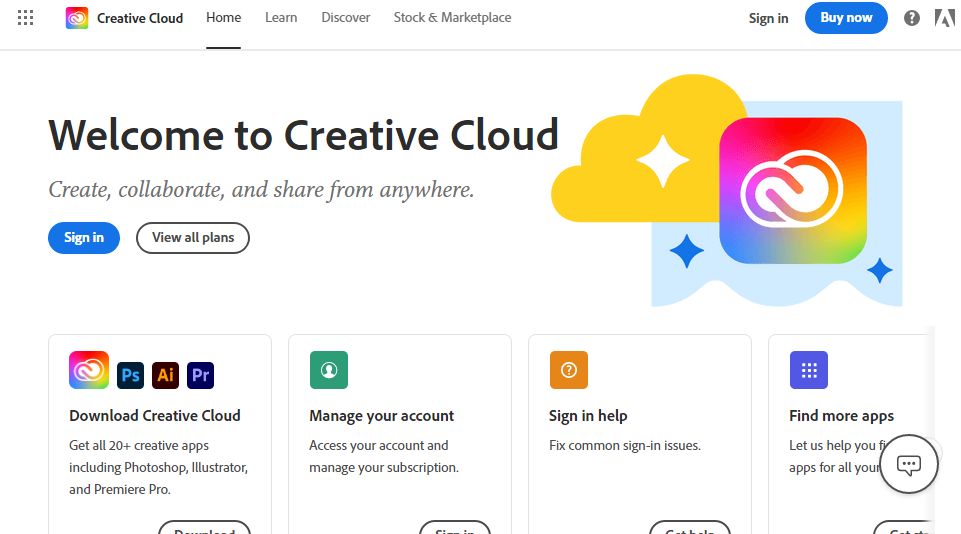961x534 pixels.
Task: Click the Buy now button
Action: (846, 18)
